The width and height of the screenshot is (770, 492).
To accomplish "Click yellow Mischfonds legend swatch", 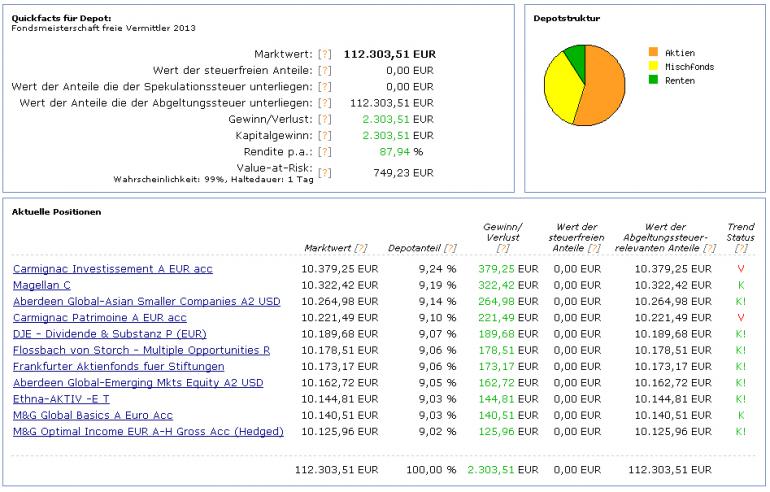I will click(653, 66).
